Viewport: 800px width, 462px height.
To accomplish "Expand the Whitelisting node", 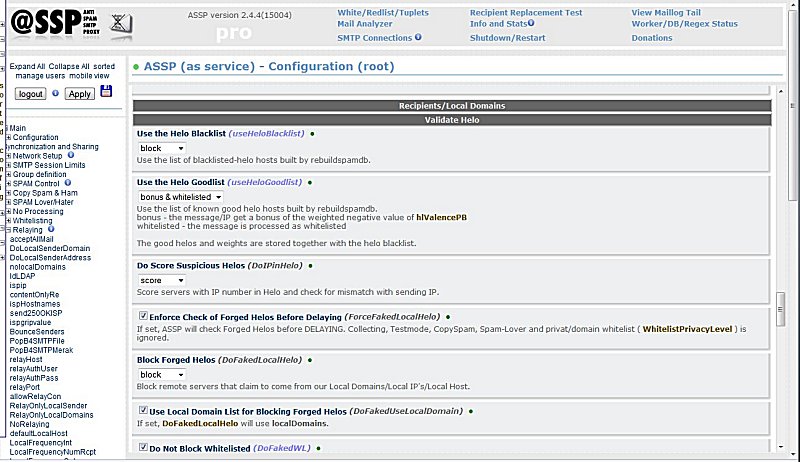I will click(x=9, y=221).
